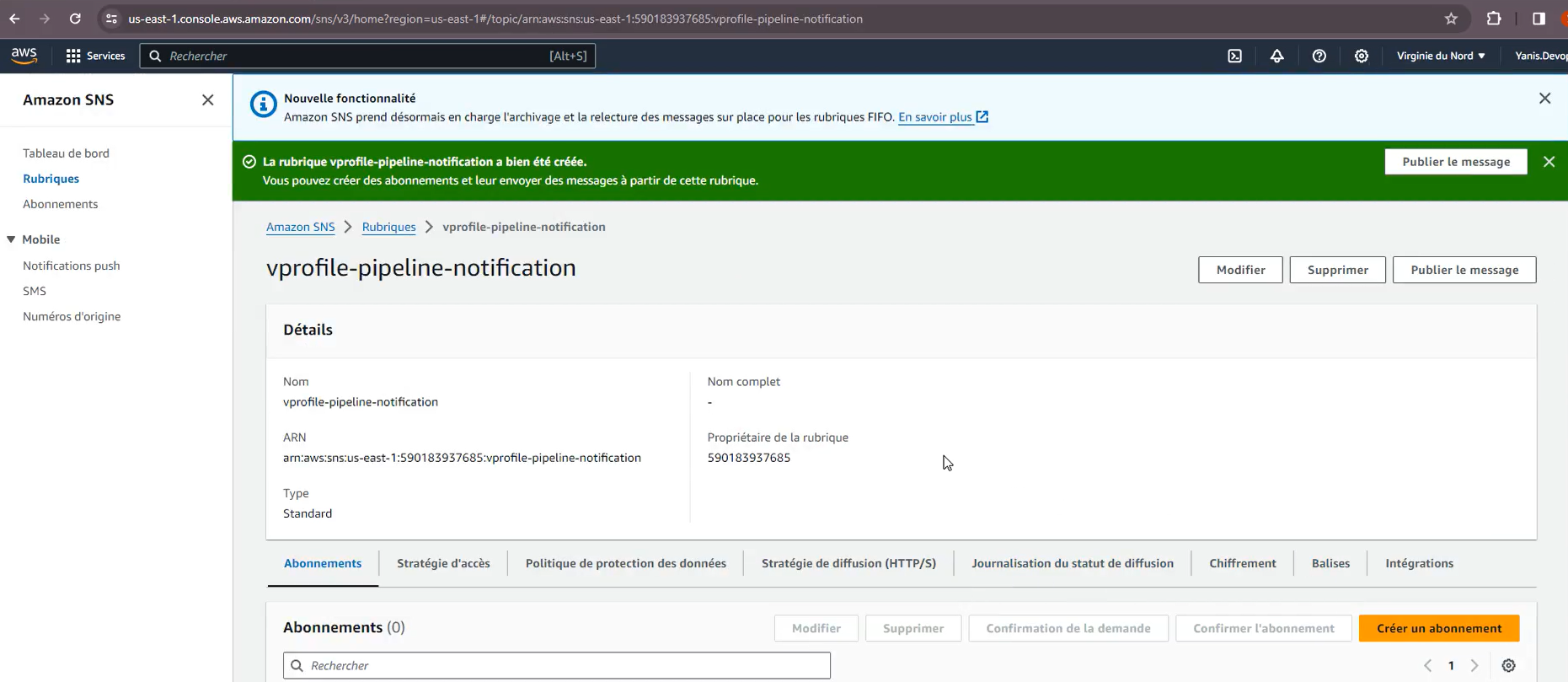Open the Services grid menu
The image size is (1568, 682).
click(95, 56)
